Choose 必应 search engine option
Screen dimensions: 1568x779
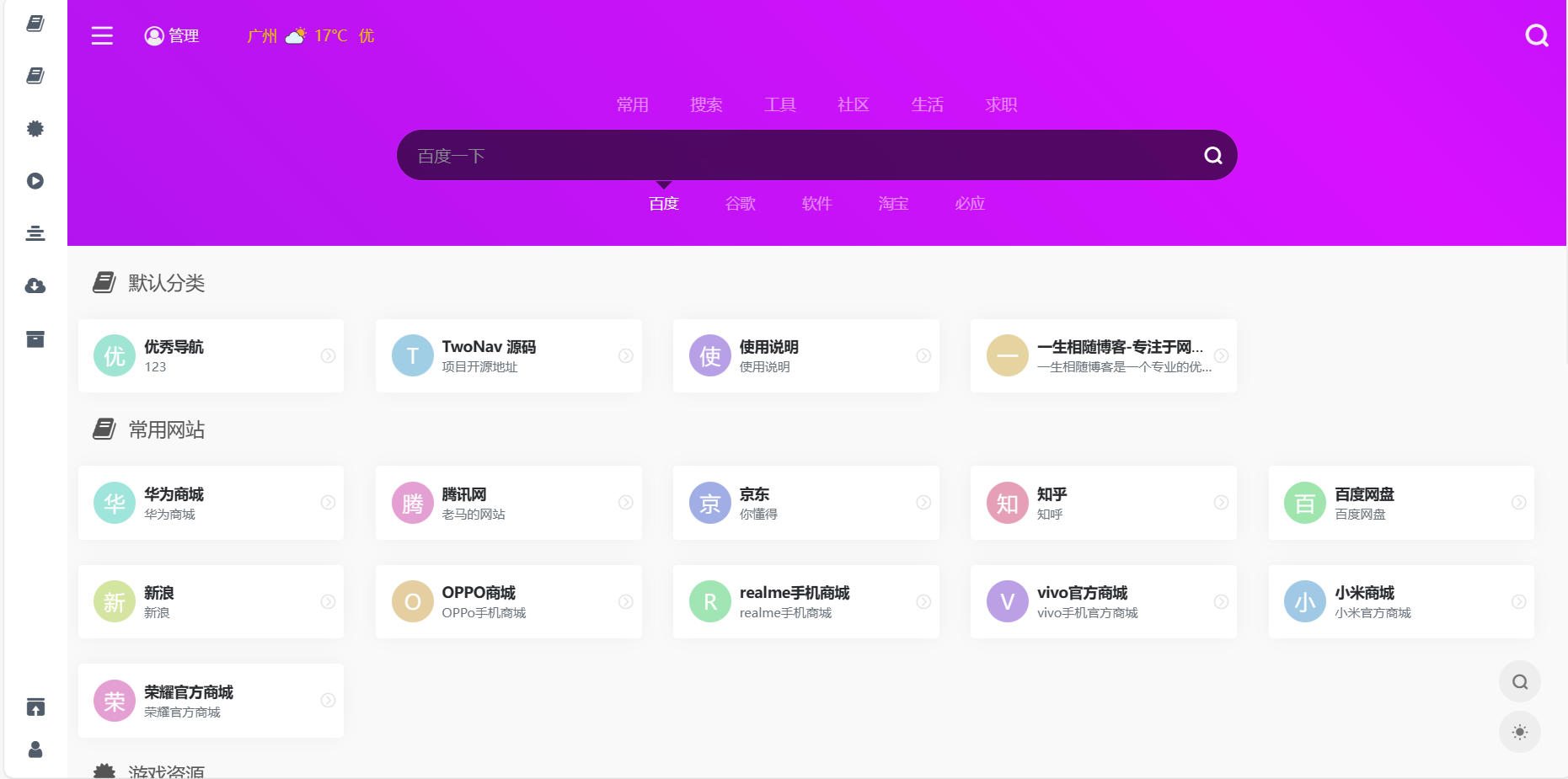point(970,204)
